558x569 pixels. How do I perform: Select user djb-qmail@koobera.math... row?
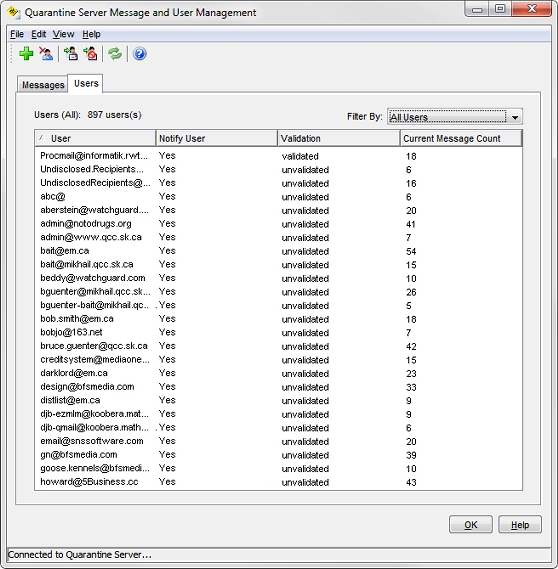click(x=279, y=427)
